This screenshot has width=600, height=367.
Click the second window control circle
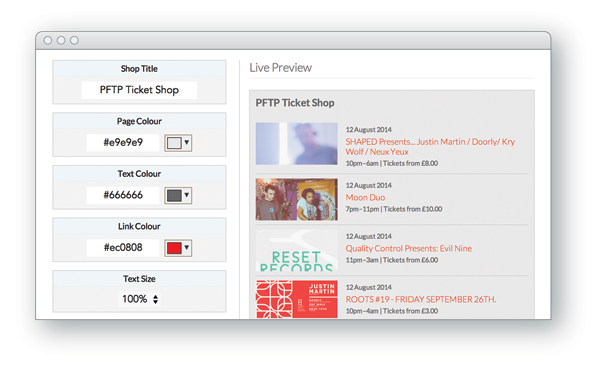61,40
